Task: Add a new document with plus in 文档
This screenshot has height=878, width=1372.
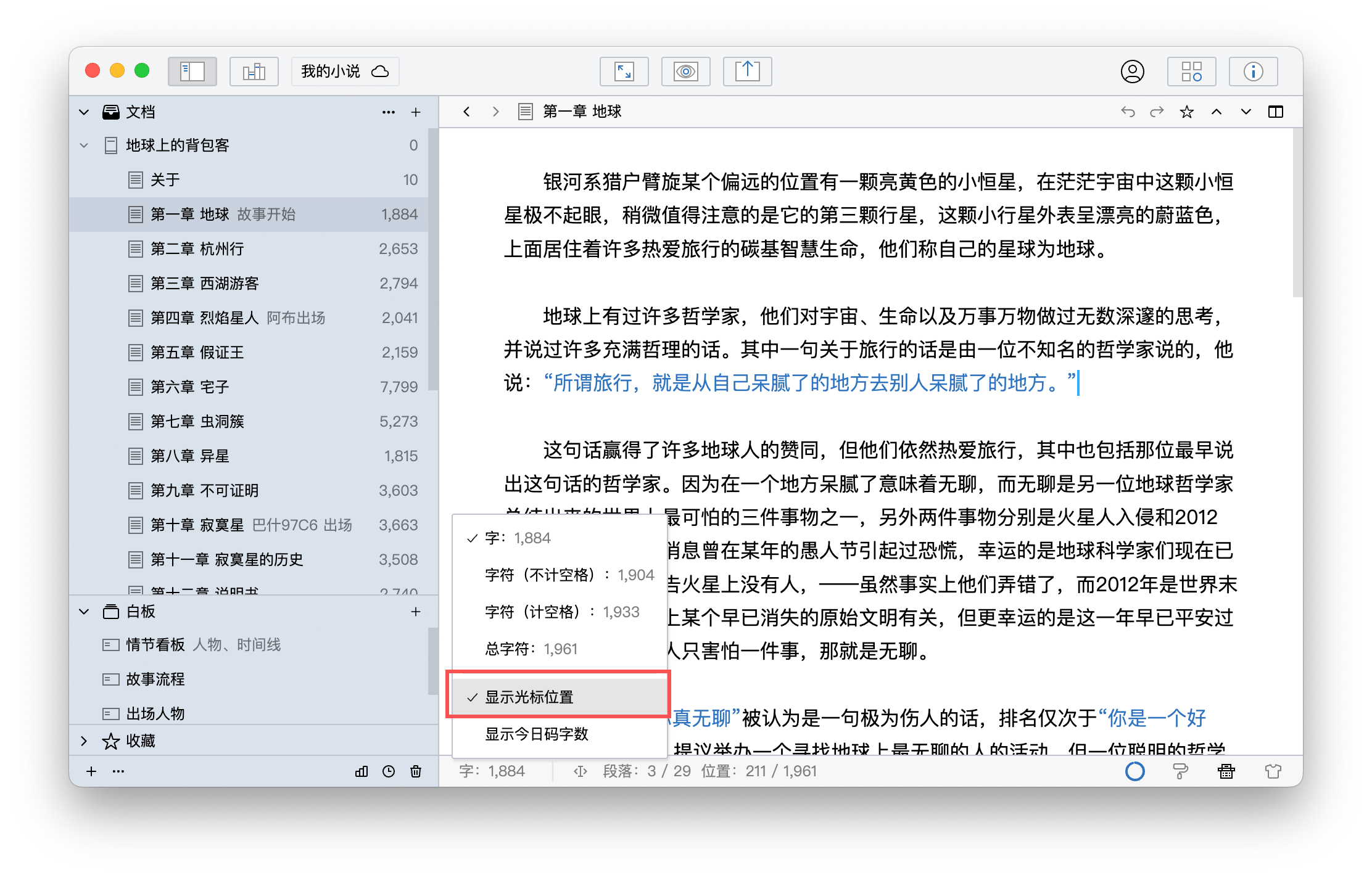Action: pyautogui.click(x=416, y=112)
